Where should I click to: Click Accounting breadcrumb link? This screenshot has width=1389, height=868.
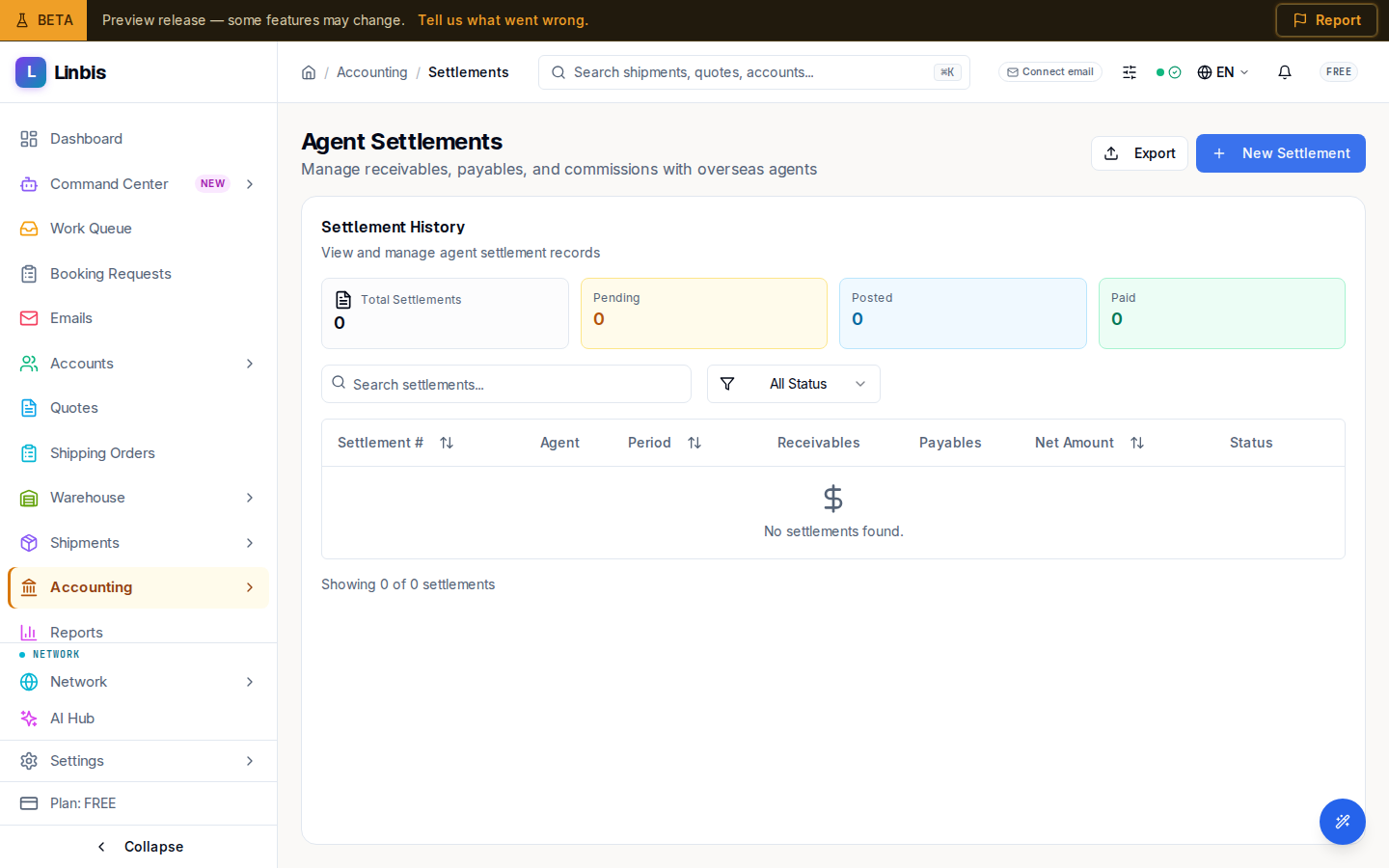[x=372, y=72]
